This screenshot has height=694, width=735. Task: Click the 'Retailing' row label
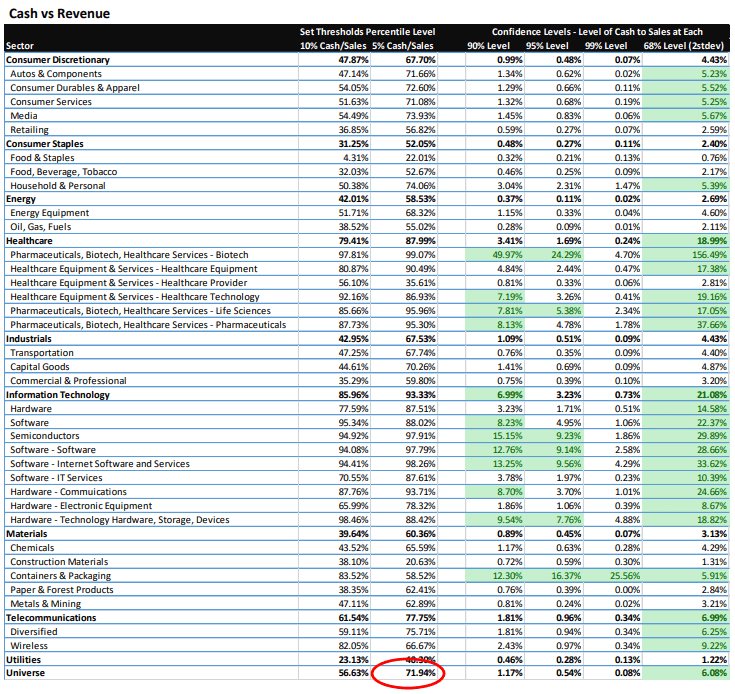pos(30,130)
